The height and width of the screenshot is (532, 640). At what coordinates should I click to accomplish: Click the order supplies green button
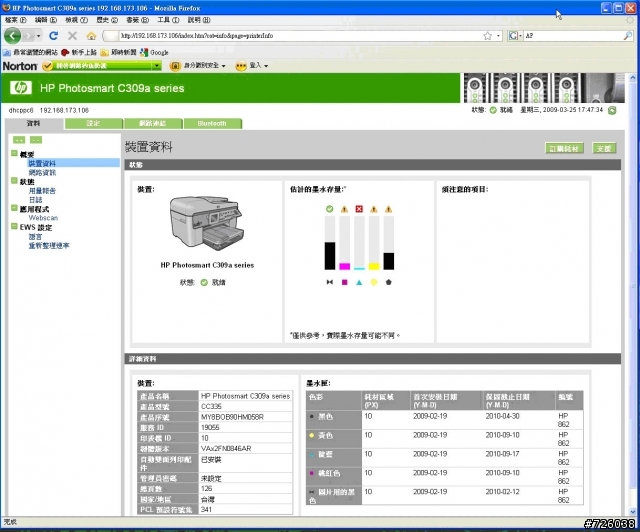point(564,148)
